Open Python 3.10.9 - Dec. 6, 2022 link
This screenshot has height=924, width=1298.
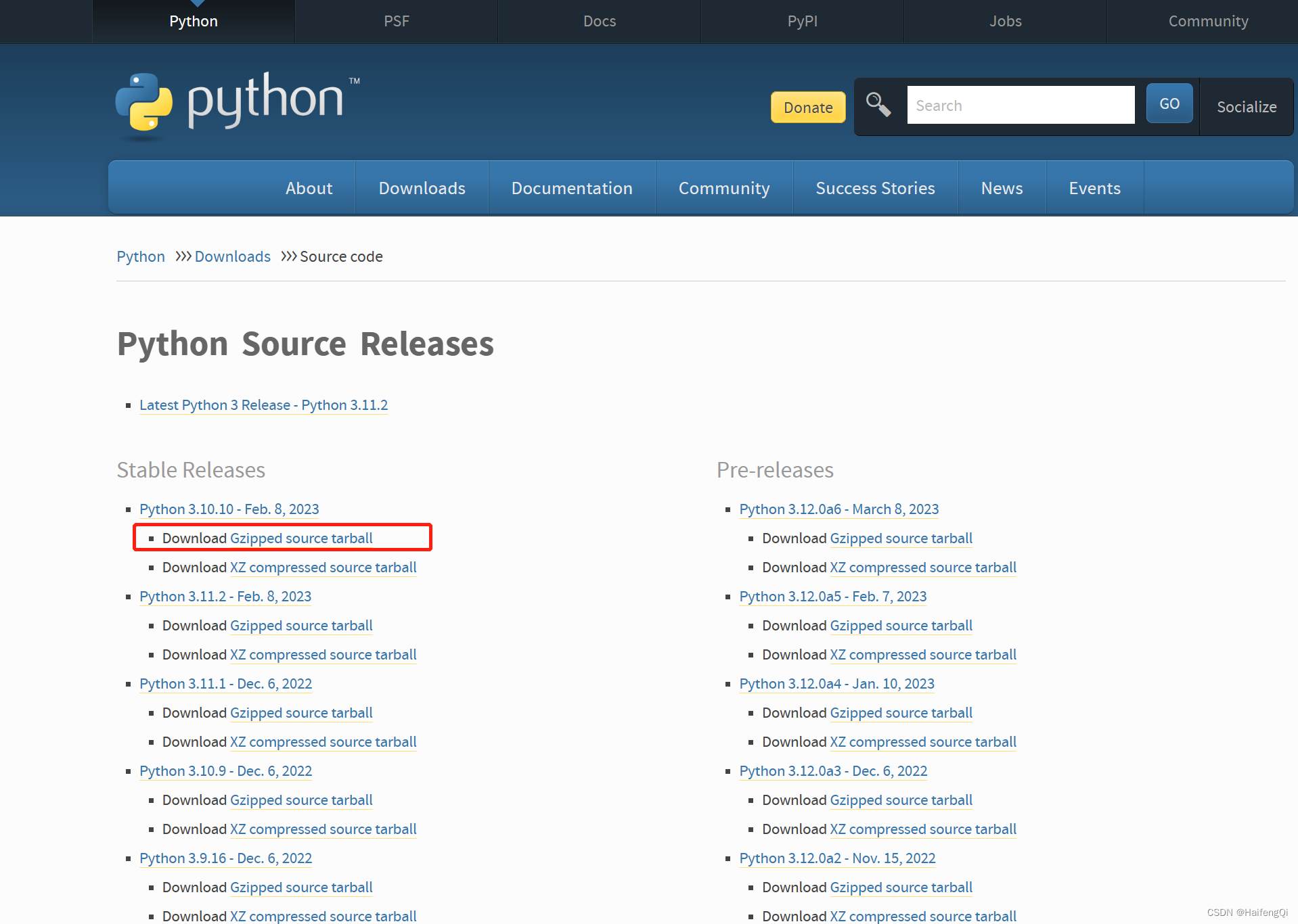tap(225, 771)
